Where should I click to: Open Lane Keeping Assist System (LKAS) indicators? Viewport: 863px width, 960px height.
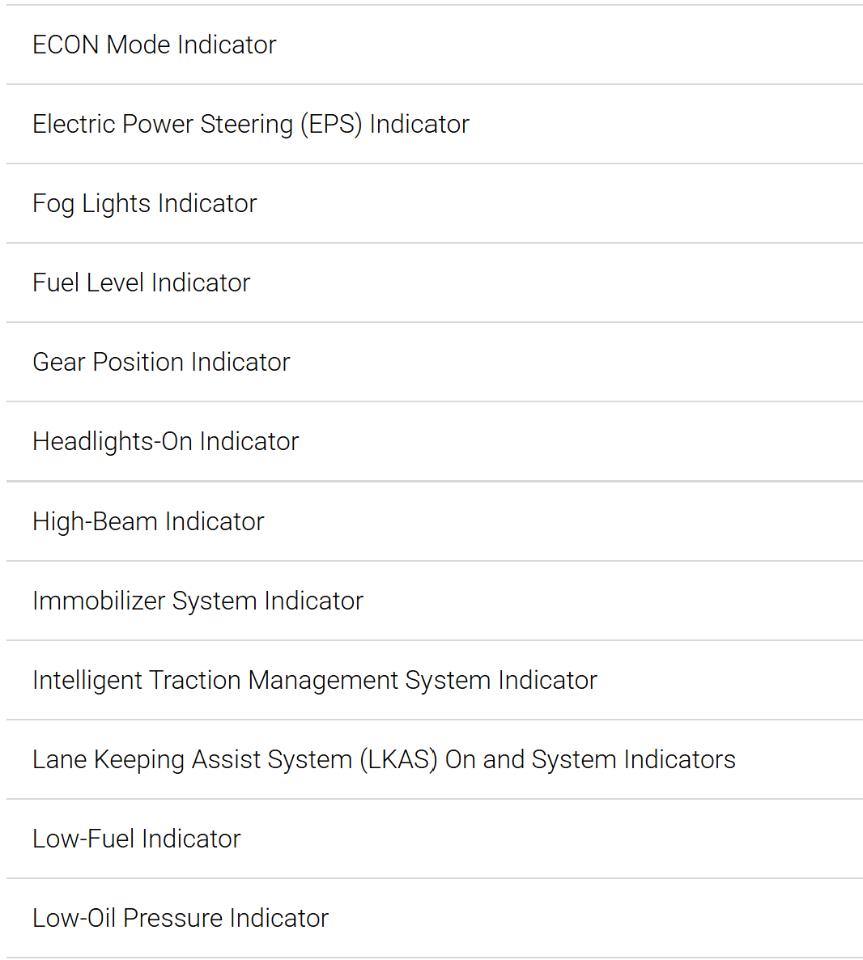pos(435,760)
